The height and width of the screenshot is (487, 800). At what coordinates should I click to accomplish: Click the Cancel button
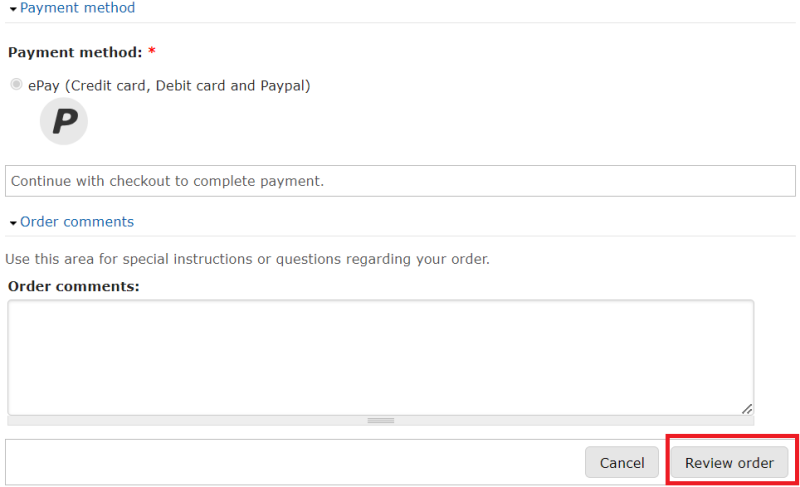[622, 463]
